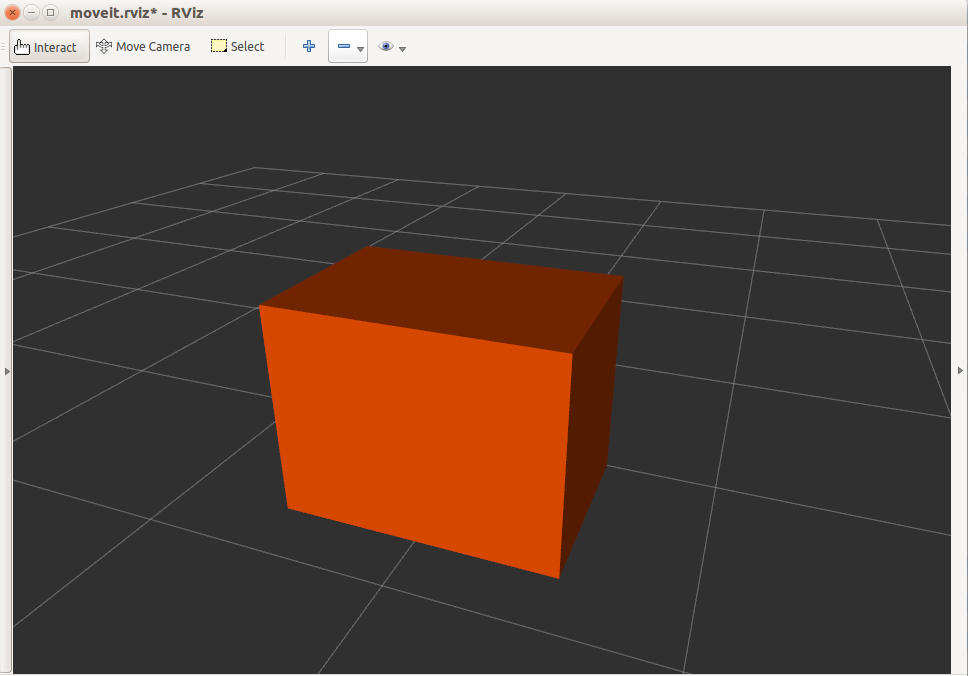Screen dimensions: 968x676
Task: Close the RViz window
Action: (12, 12)
